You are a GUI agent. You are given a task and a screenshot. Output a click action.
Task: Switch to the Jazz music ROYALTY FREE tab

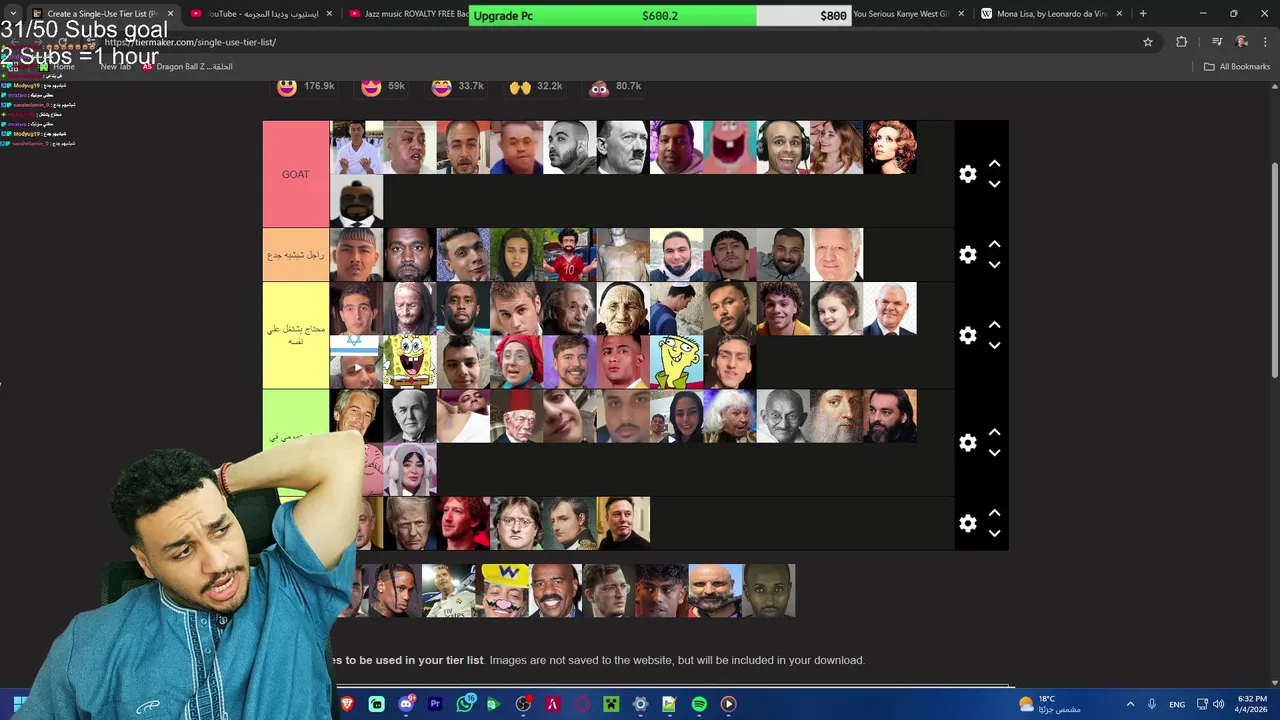(410, 14)
